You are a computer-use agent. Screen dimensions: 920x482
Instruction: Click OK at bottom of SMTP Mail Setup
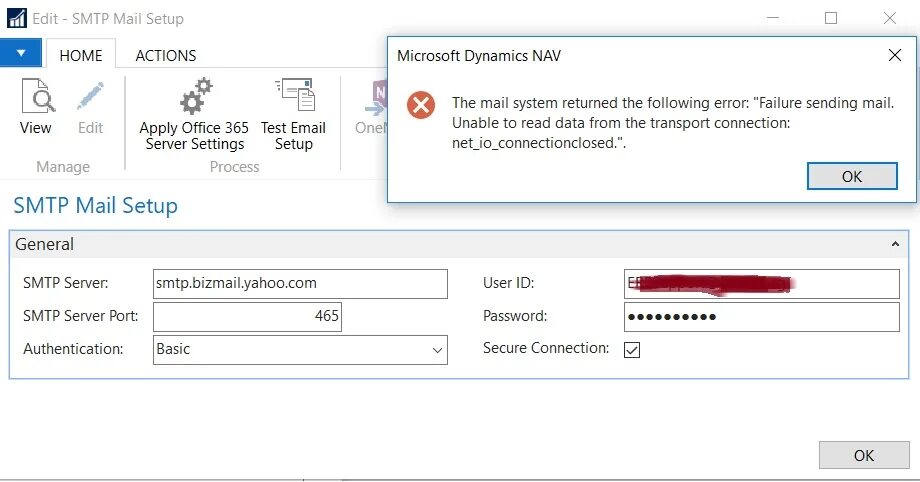pyautogui.click(x=864, y=455)
